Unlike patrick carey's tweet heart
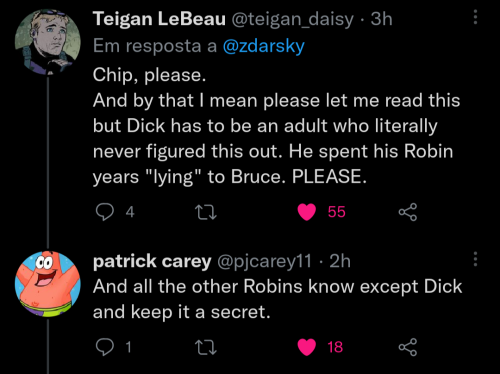Image resolution: width=500 pixels, height=374 pixels. coord(307,347)
